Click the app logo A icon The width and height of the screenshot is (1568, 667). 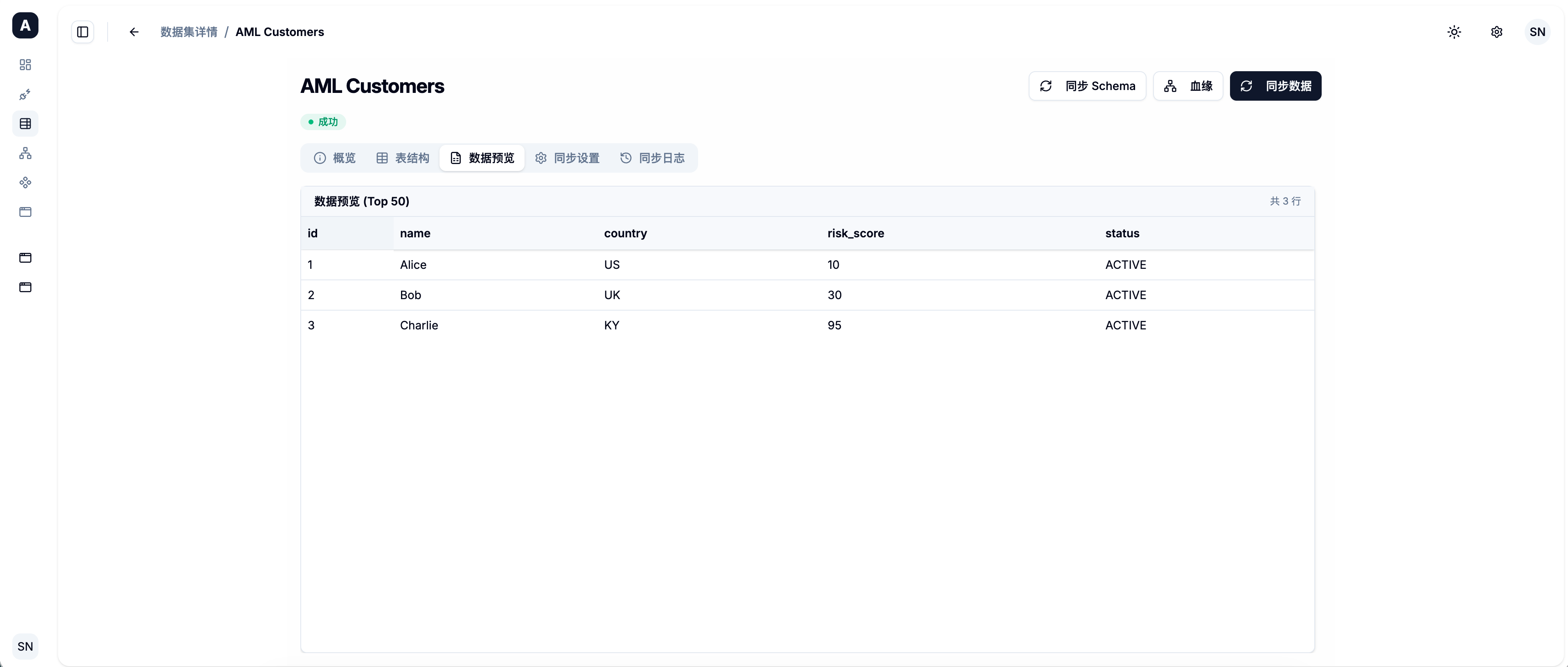click(x=25, y=25)
